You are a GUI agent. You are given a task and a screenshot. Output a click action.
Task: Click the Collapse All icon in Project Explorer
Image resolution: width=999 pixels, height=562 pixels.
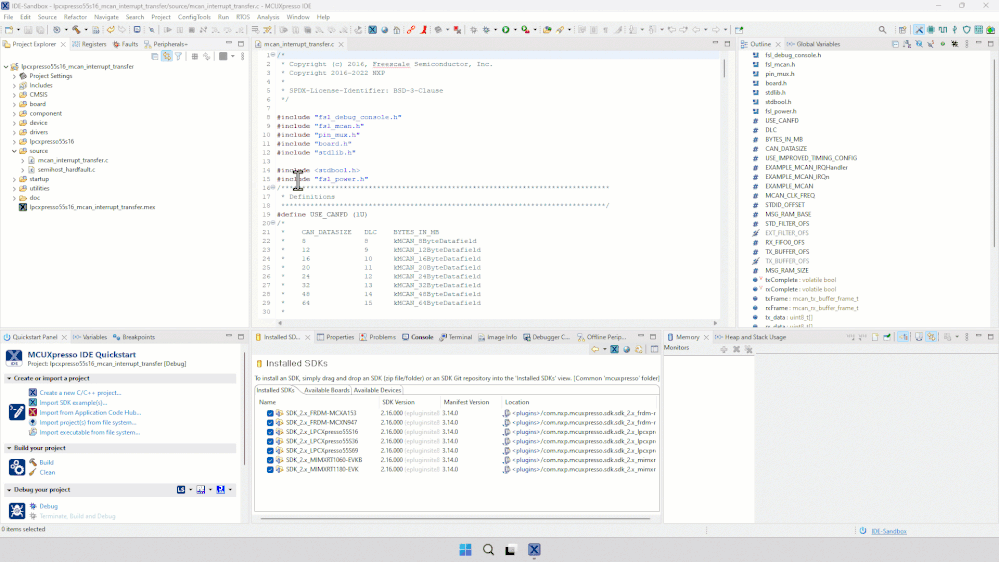(155, 56)
